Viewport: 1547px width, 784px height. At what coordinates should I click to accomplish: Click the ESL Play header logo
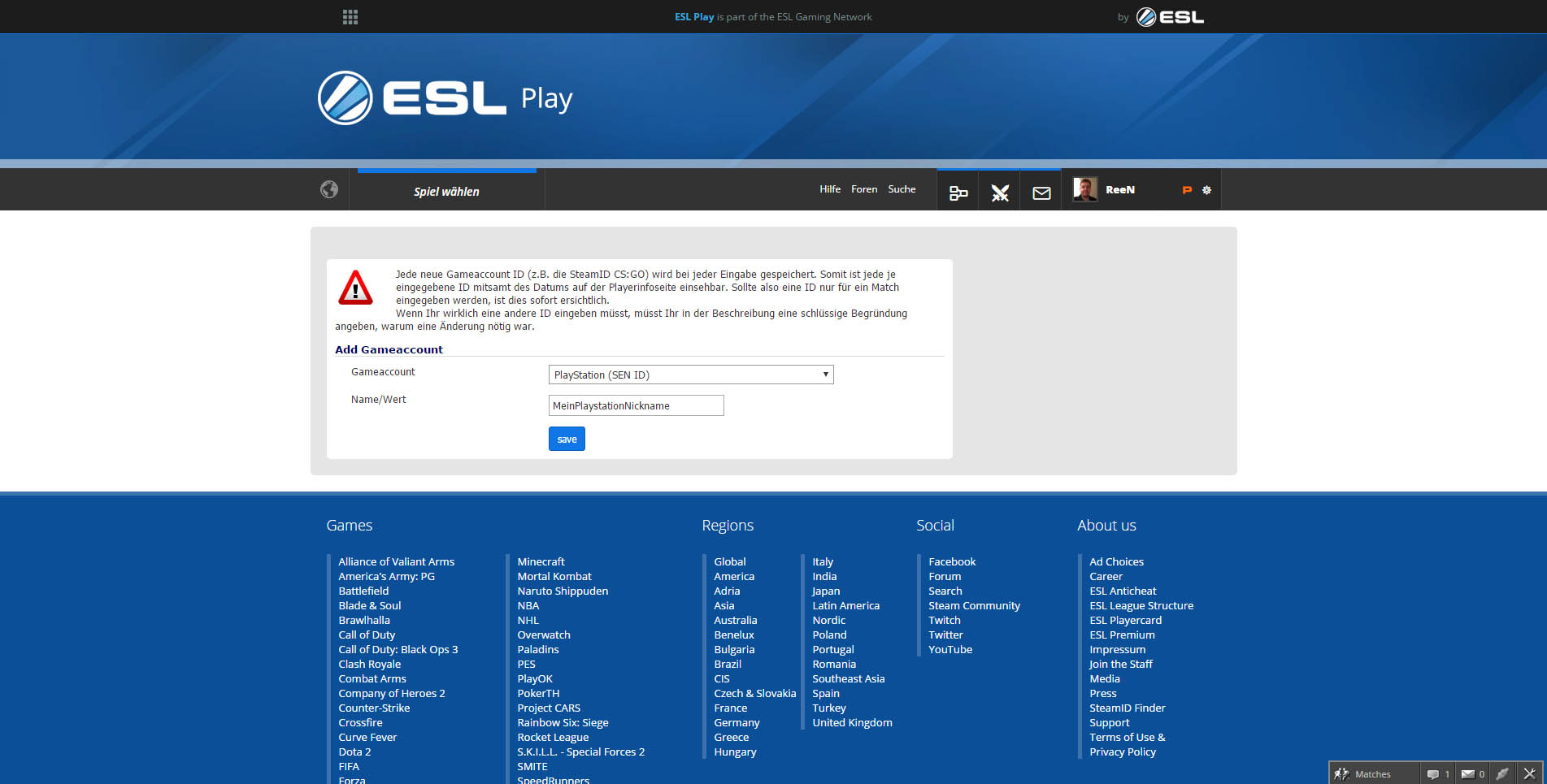tap(445, 98)
